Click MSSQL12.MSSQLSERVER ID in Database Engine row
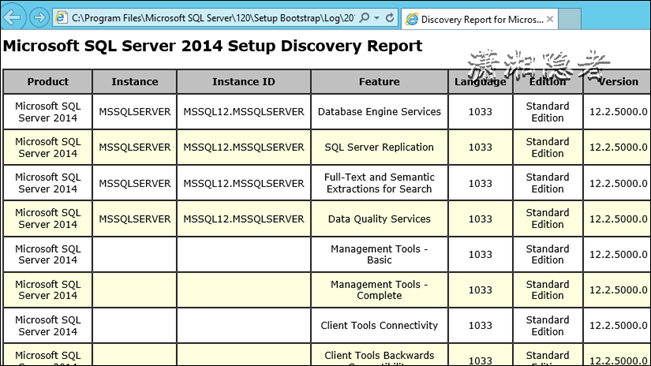The width and height of the screenshot is (651, 366). pos(244,112)
